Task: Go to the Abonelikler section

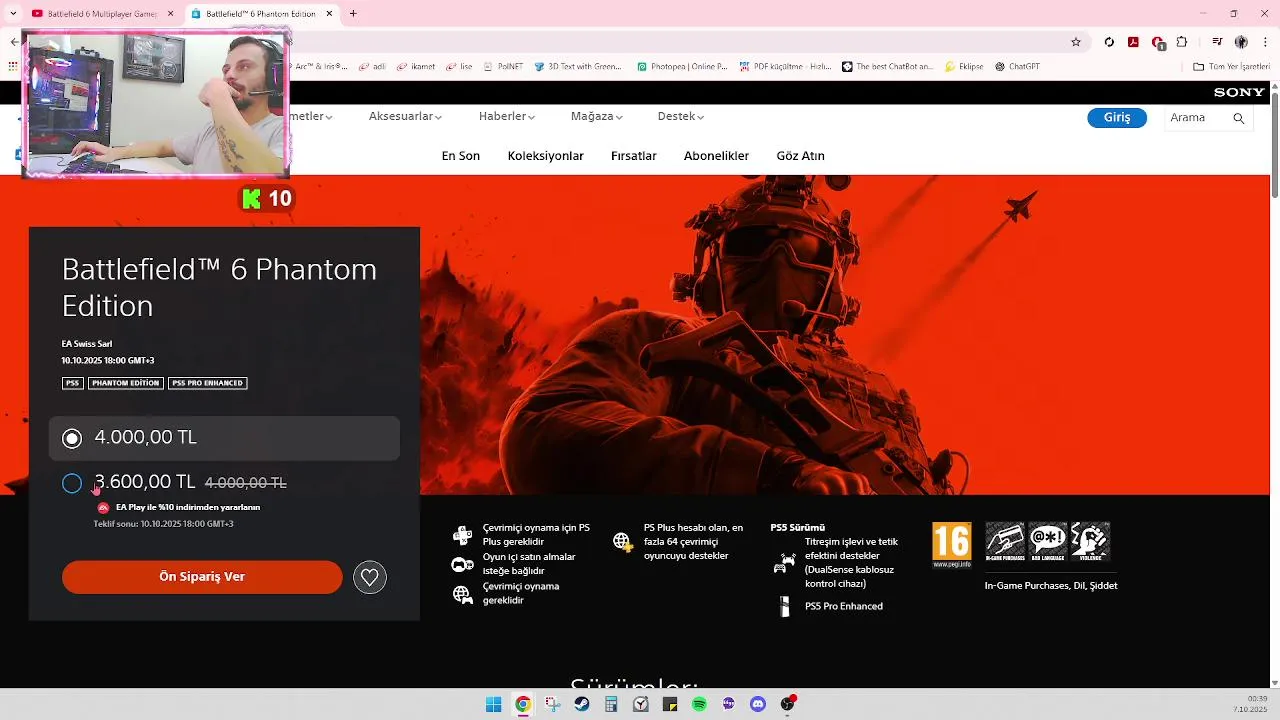Action: coord(716,156)
